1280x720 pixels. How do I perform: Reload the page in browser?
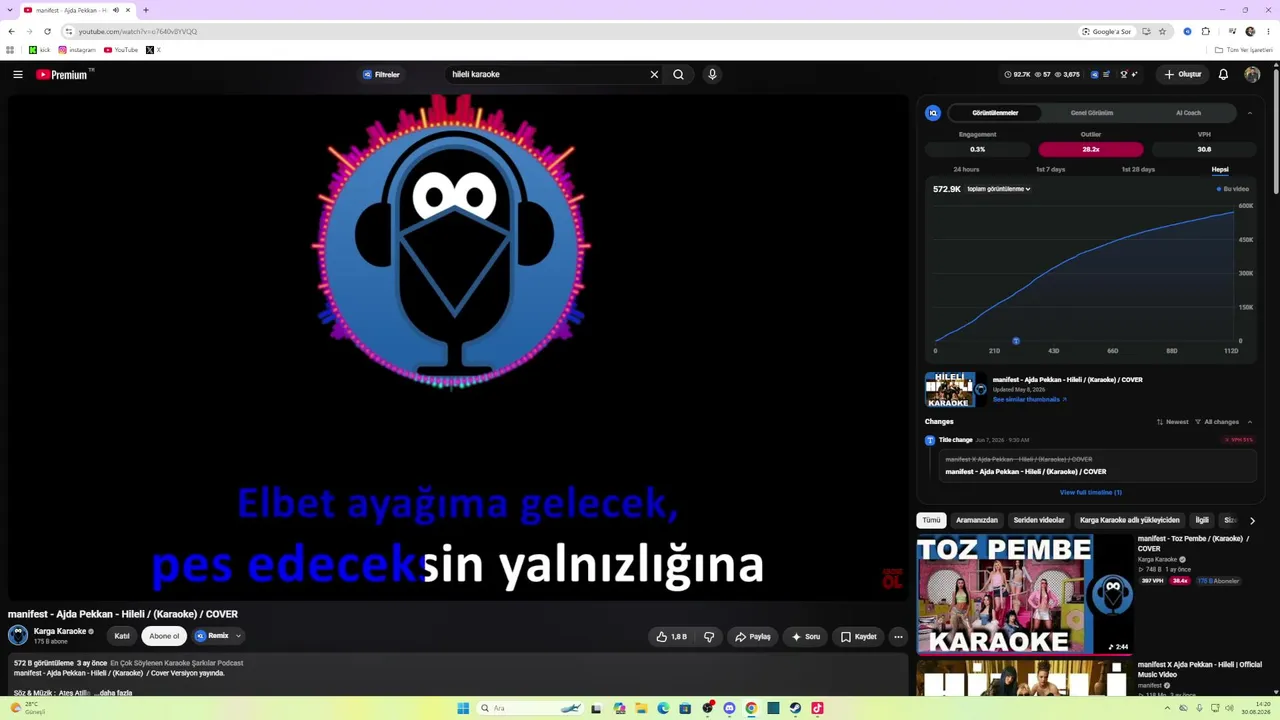[47, 31]
